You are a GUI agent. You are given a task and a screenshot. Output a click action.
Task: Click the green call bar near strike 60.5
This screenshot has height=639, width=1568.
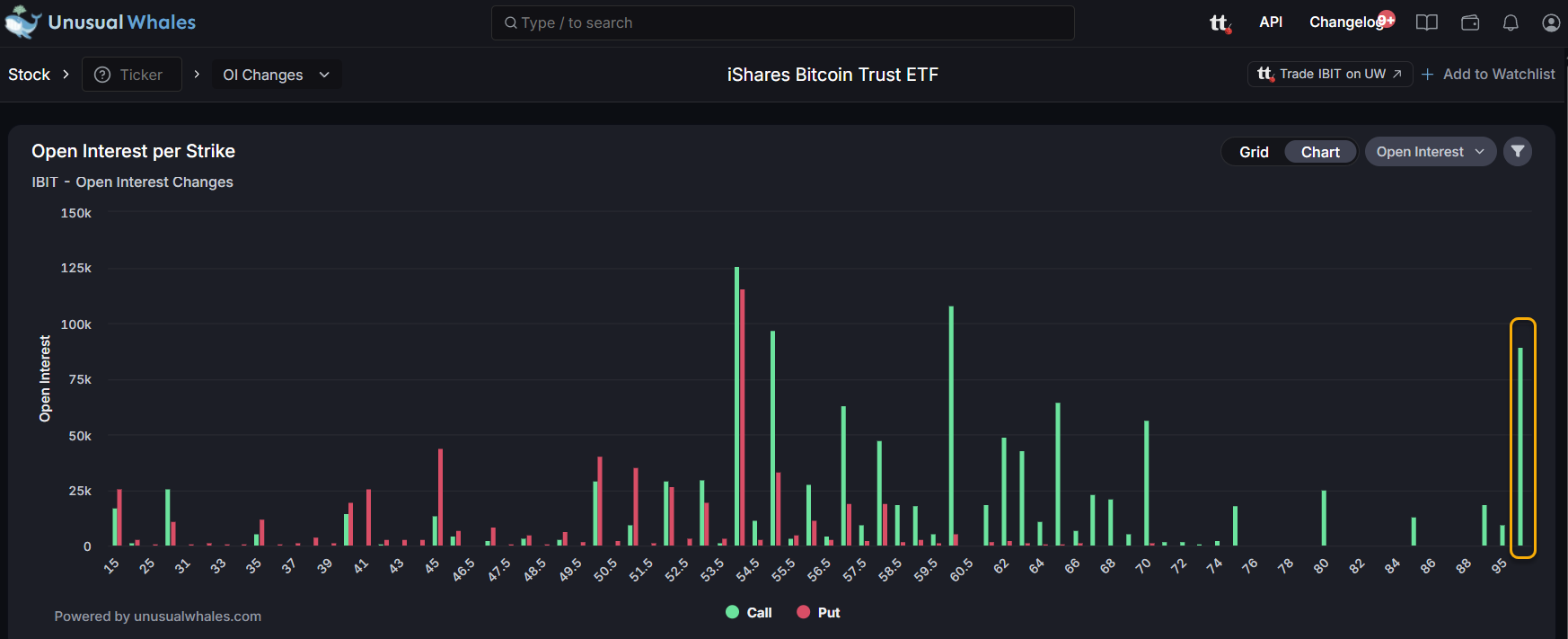[951, 426]
